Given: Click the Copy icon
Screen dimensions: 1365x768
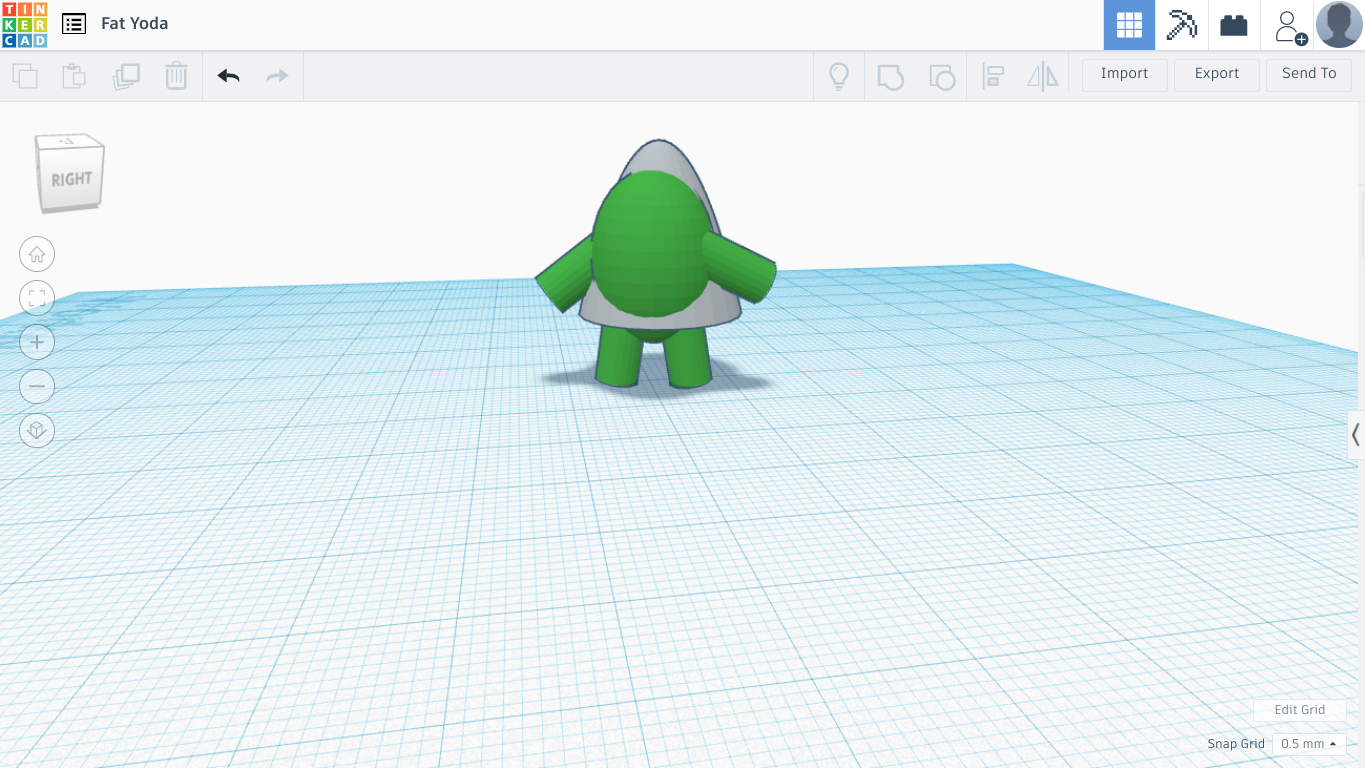Looking at the screenshot, I should [x=25, y=76].
